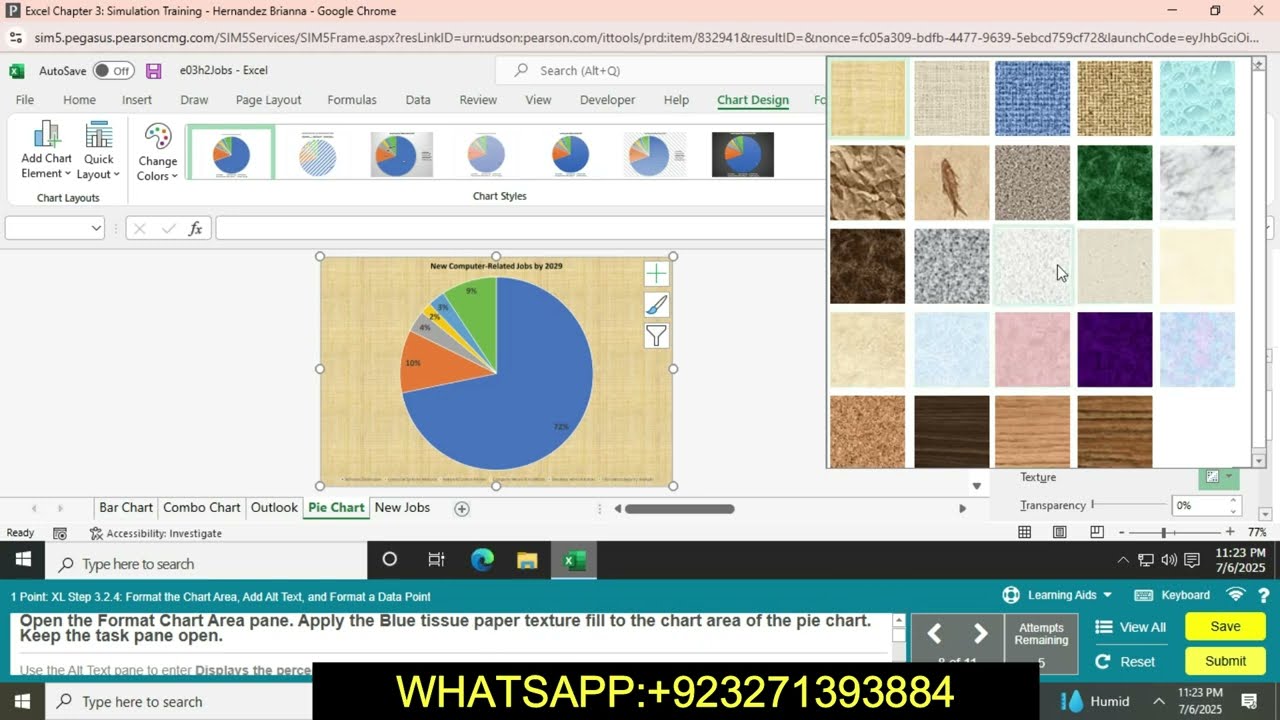Click the yellow Submit button
Image resolution: width=1280 pixels, height=720 pixels.
click(x=1225, y=661)
